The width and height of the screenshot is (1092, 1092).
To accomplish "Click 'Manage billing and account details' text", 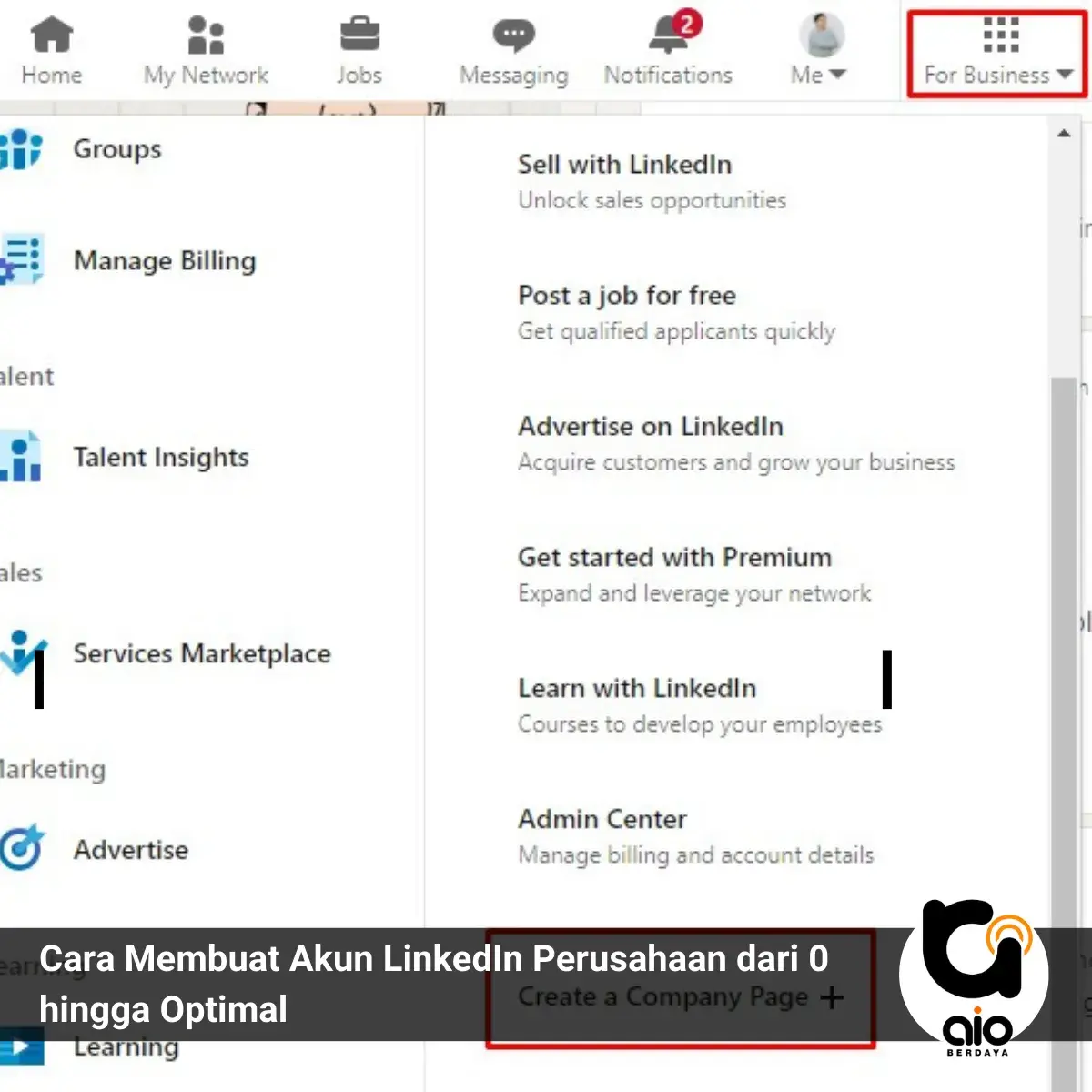I will click(696, 855).
